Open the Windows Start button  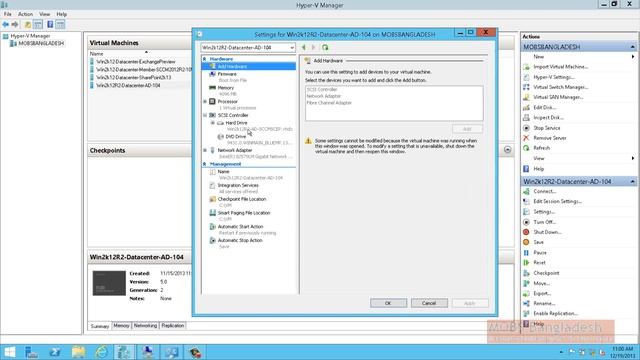(x=9, y=352)
